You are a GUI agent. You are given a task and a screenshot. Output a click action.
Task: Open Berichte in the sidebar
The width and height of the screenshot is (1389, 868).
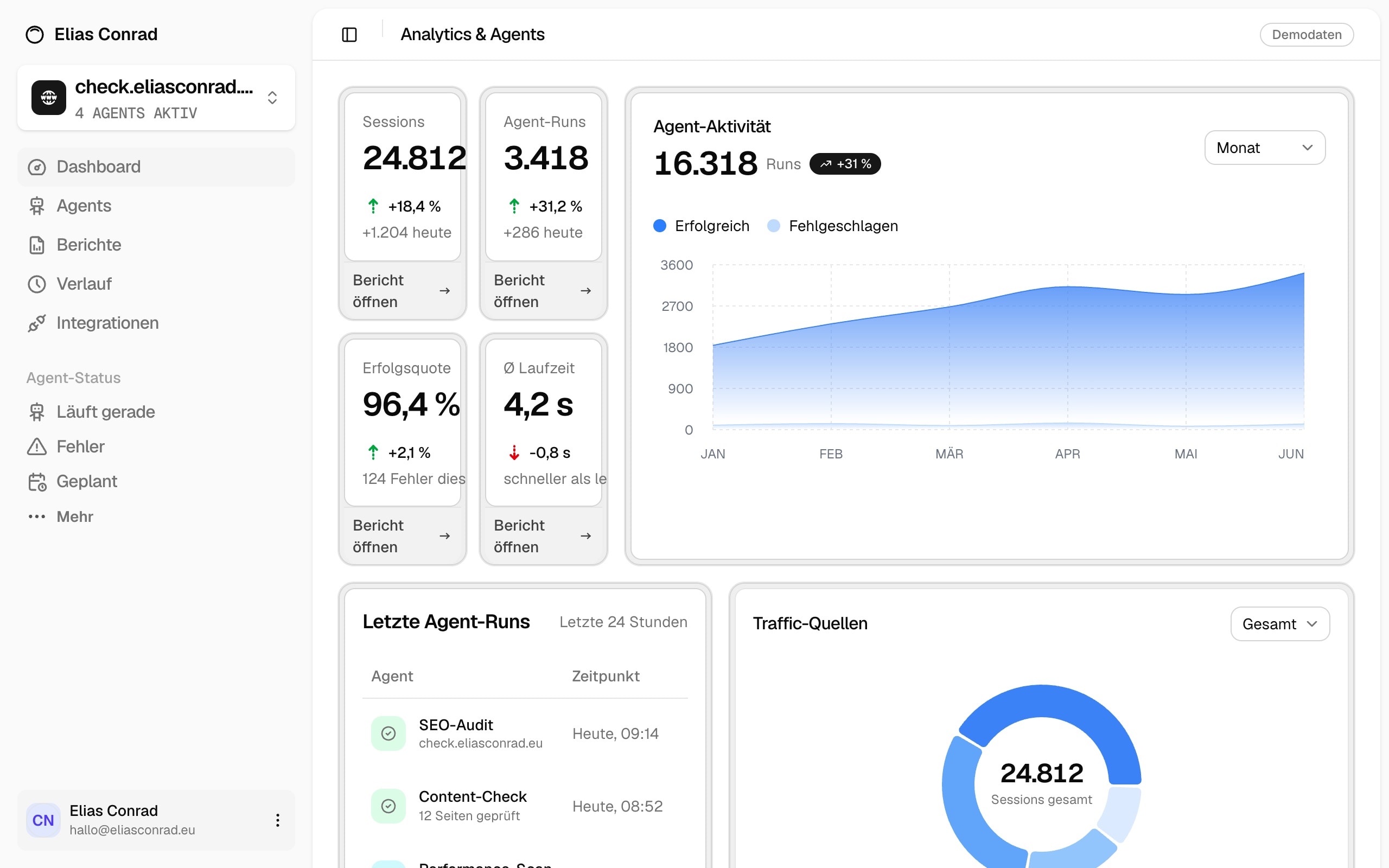pyautogui.click(x=156, y=245)
